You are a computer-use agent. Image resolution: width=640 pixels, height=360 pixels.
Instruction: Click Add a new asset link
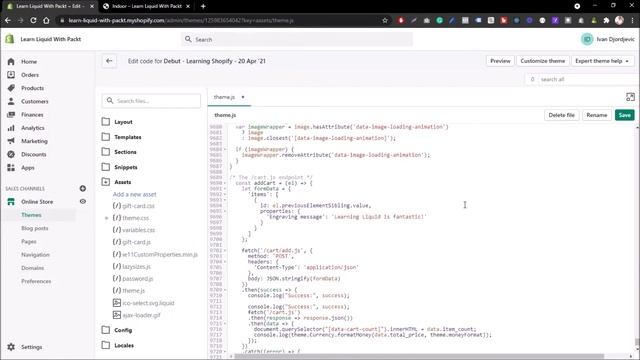[x=134, y=194]
